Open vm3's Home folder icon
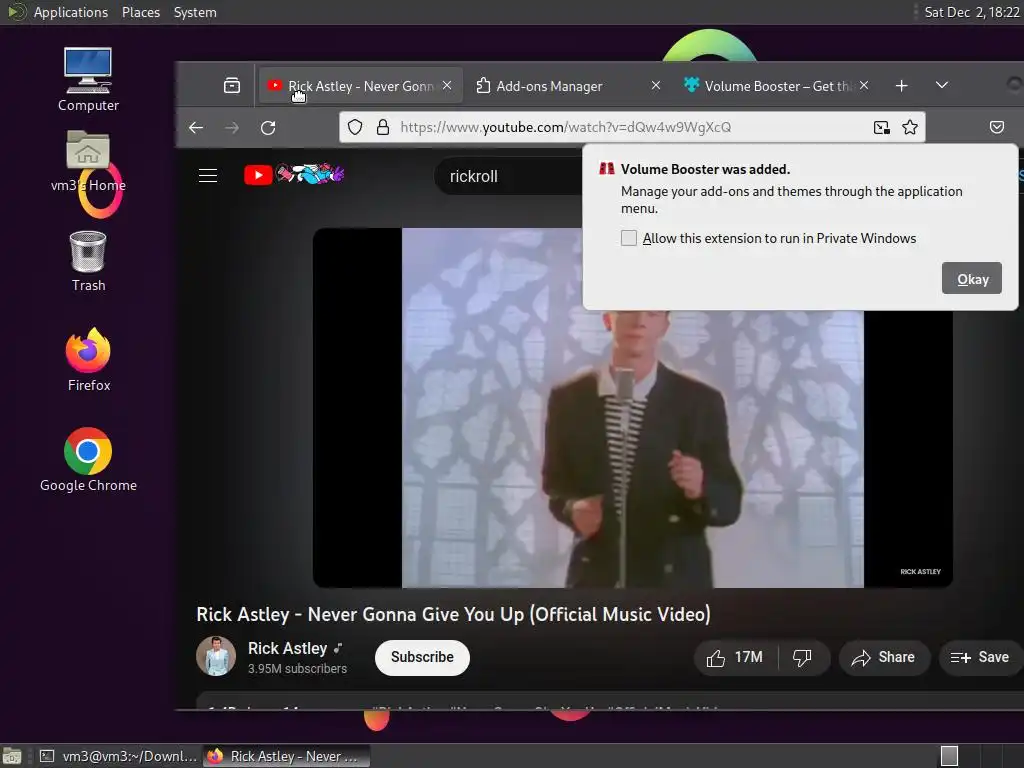 point(88,161)
